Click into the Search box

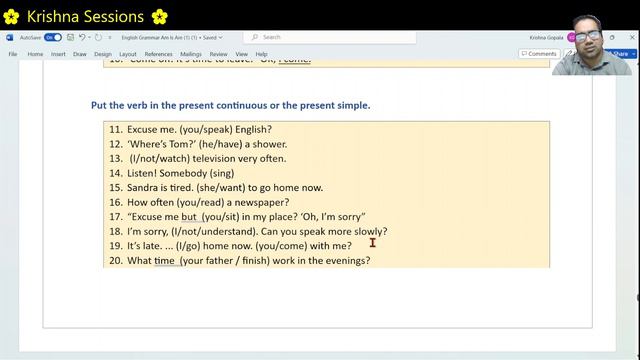(x=330, y=37)
